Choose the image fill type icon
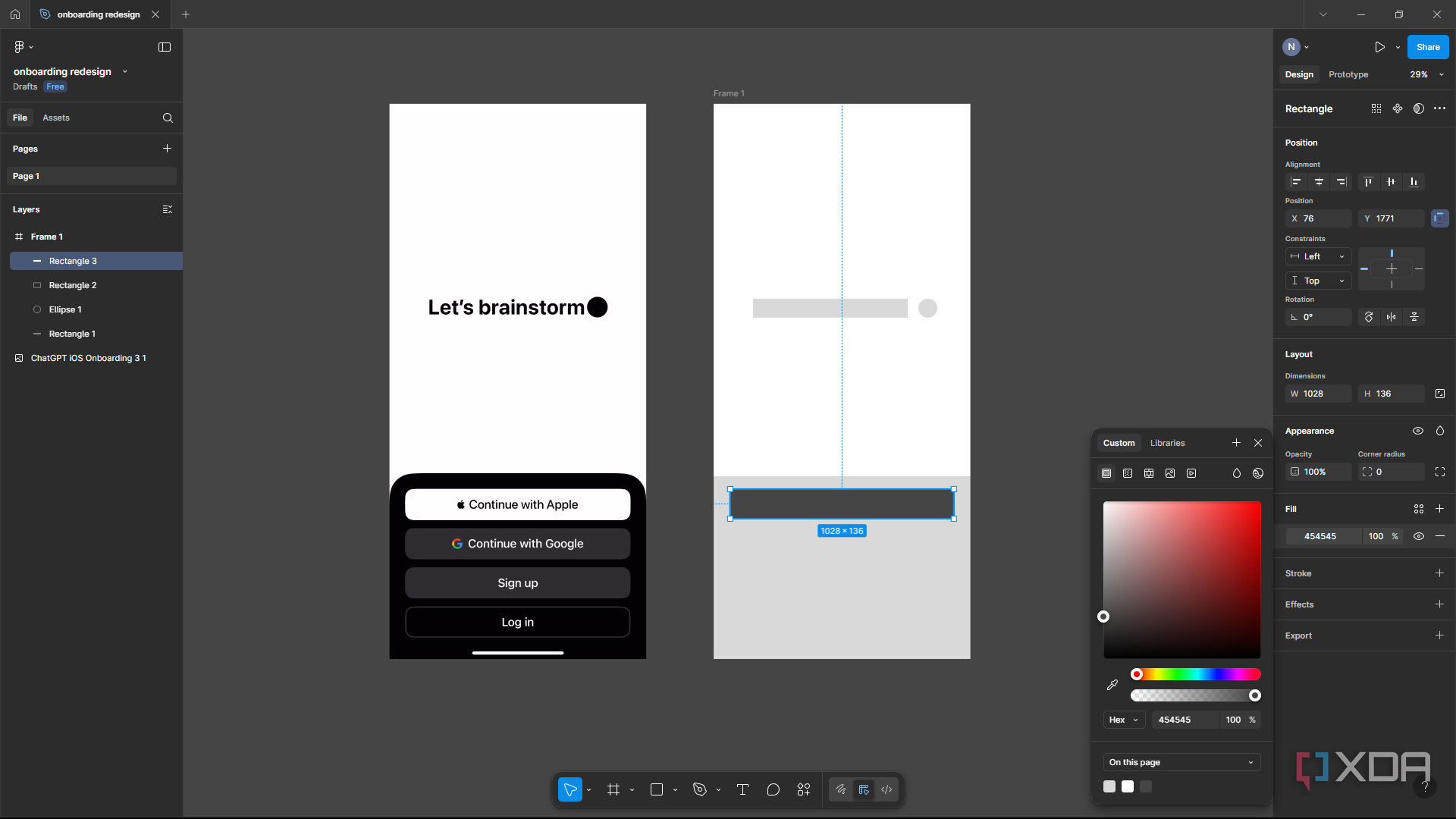This screenshot has height=819, width=1456. (1170, 473)
